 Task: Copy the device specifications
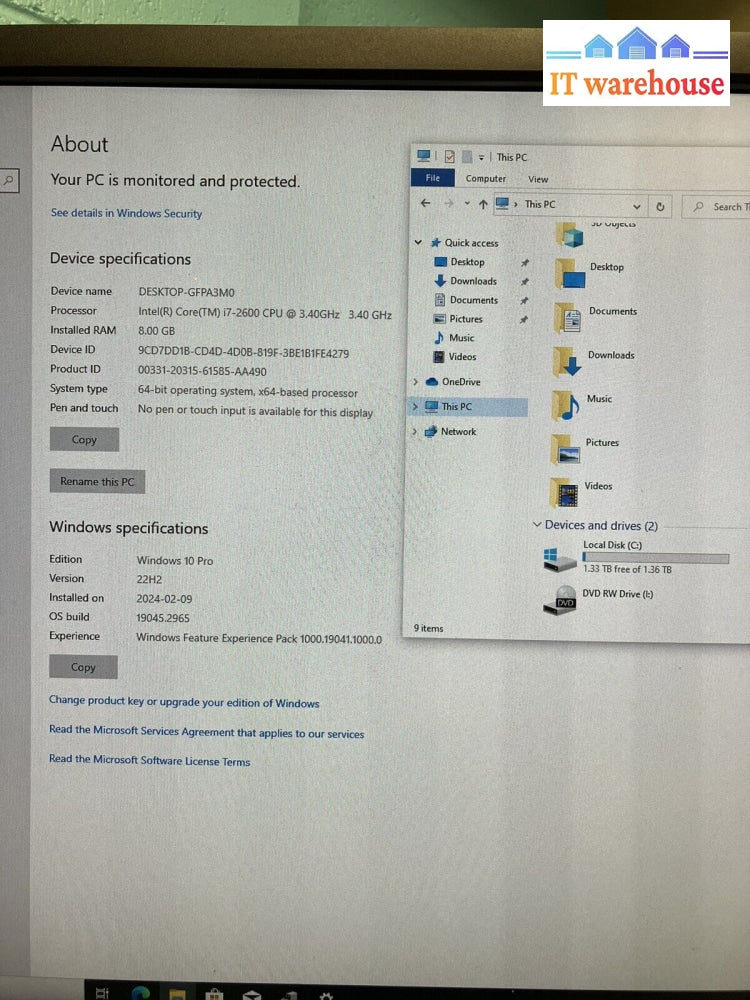[84, 439]
